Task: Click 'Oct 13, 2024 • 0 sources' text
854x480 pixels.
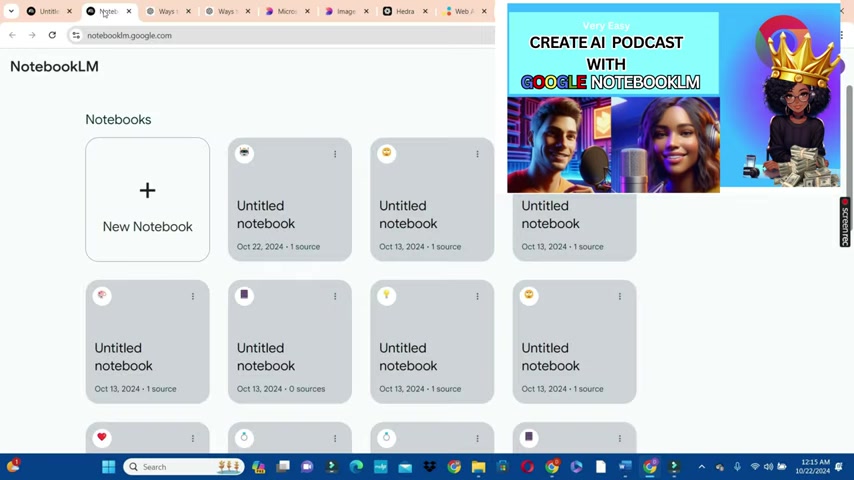Action: (x=281, y=389)
